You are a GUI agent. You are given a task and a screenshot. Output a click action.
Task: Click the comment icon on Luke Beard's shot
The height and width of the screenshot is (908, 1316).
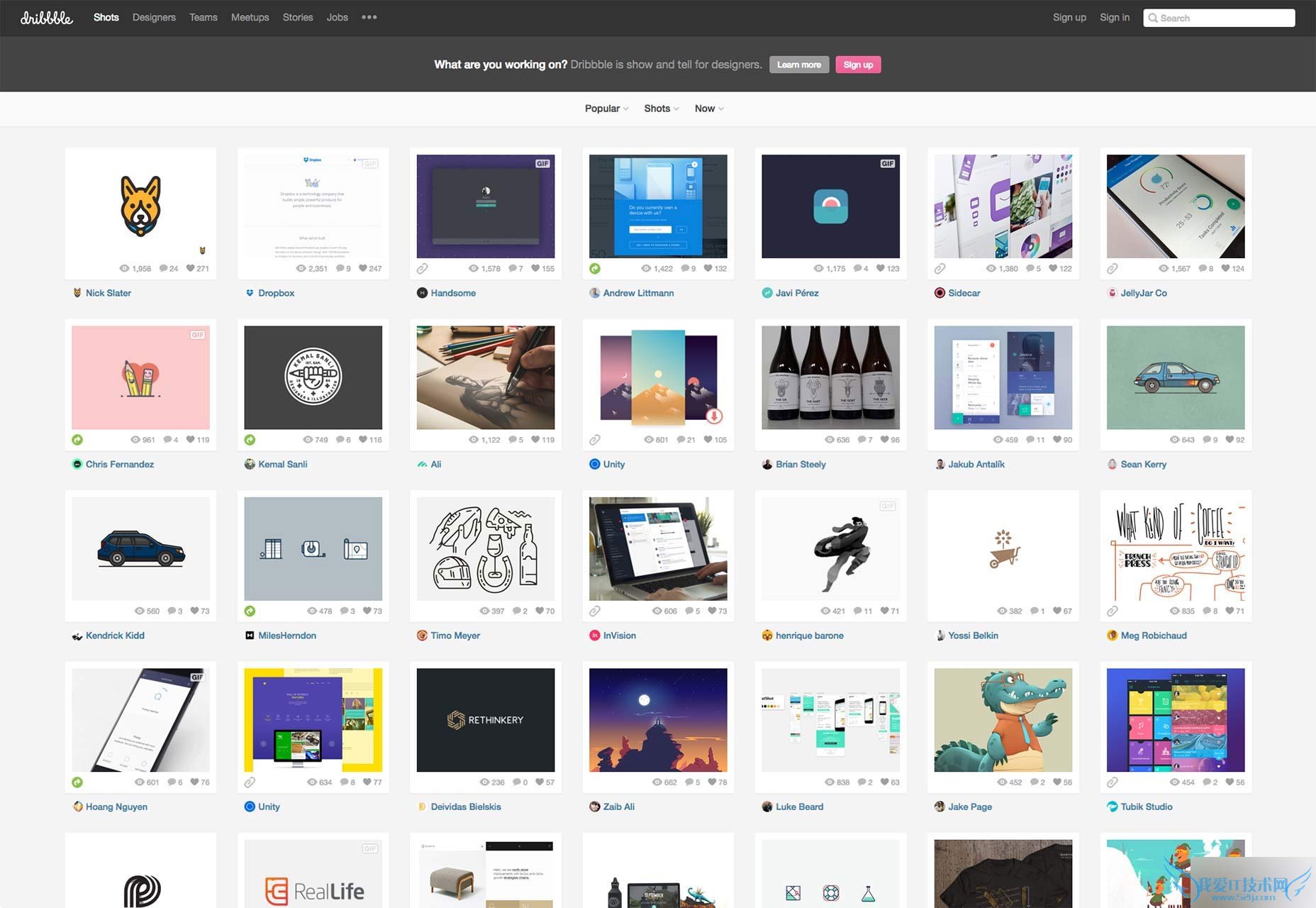[x=861, y=782]
